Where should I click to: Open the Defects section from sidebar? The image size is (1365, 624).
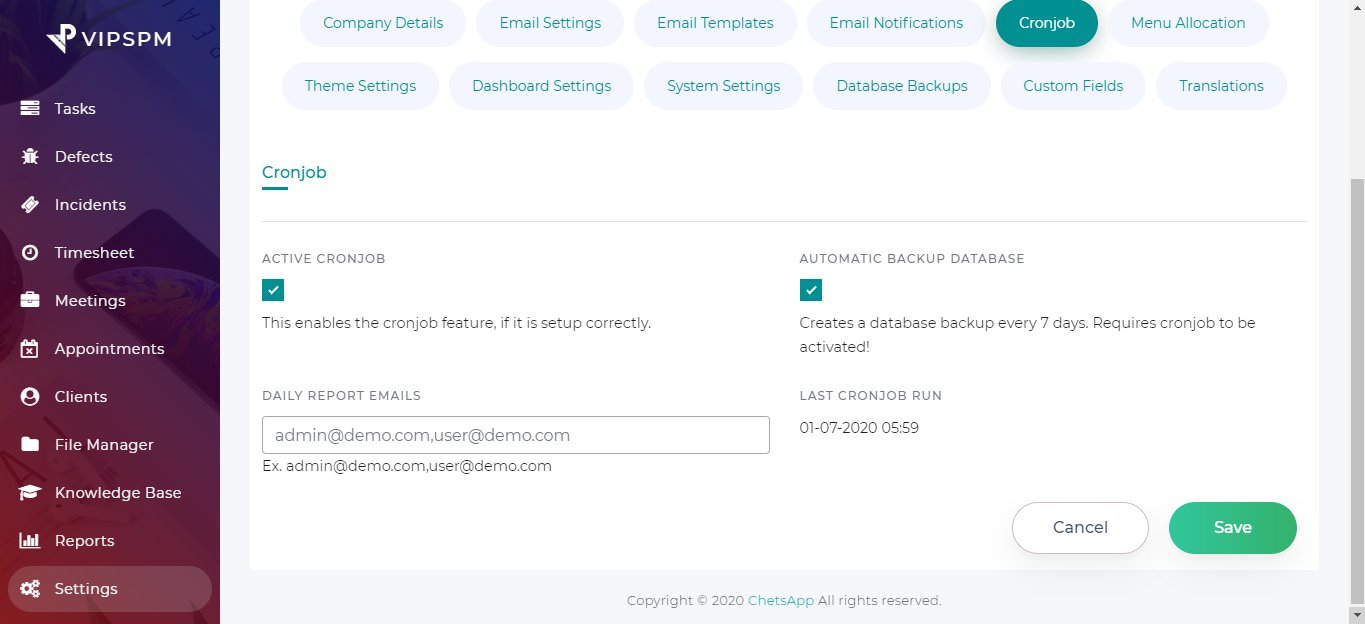pos(30,156)
